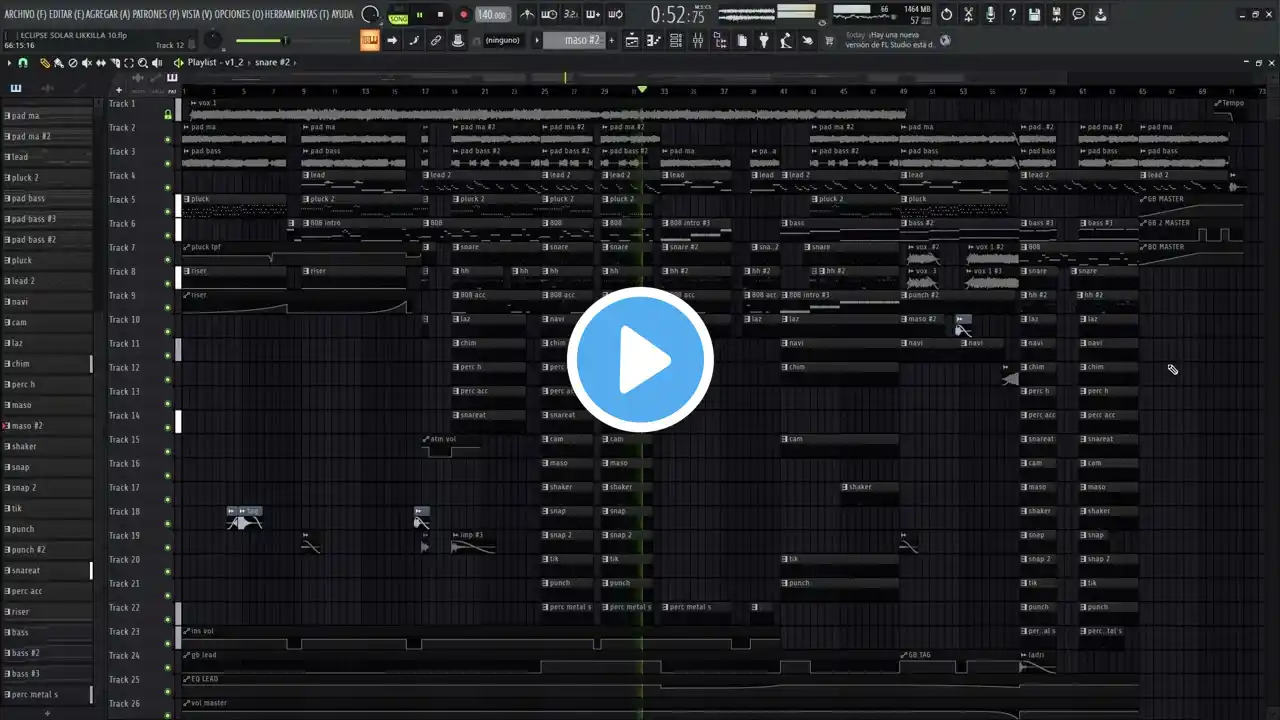
Task: Click the green playhead marker on timeline
Action: pos(642,90)
